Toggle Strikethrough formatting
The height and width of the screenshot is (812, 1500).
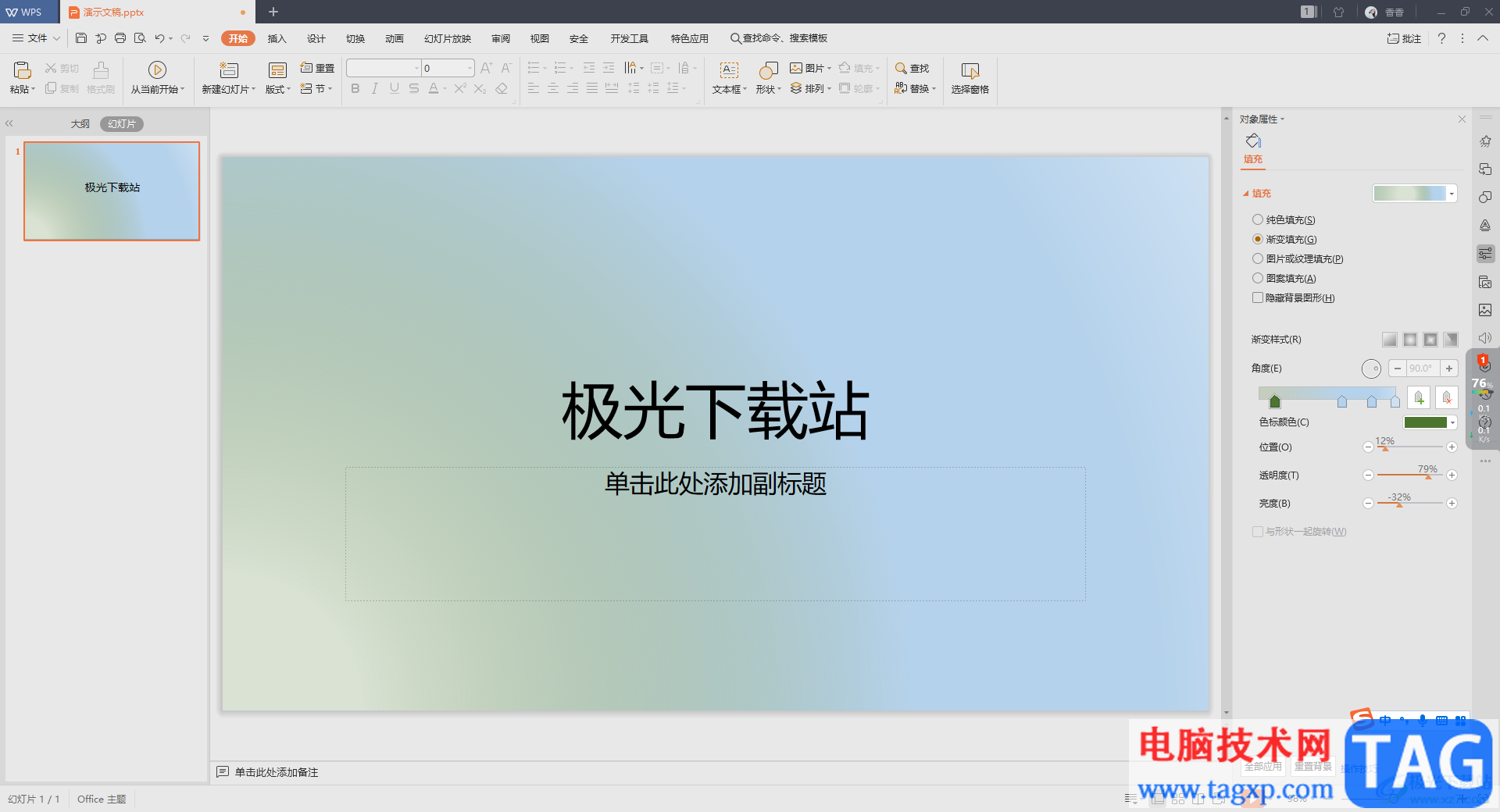coord(414,88)
